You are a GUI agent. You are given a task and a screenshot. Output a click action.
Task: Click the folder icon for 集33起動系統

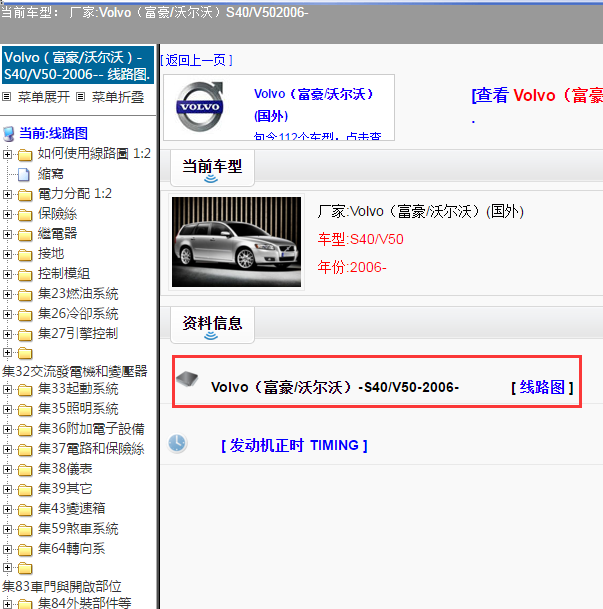pyautogui.click(x=25, y=390)
